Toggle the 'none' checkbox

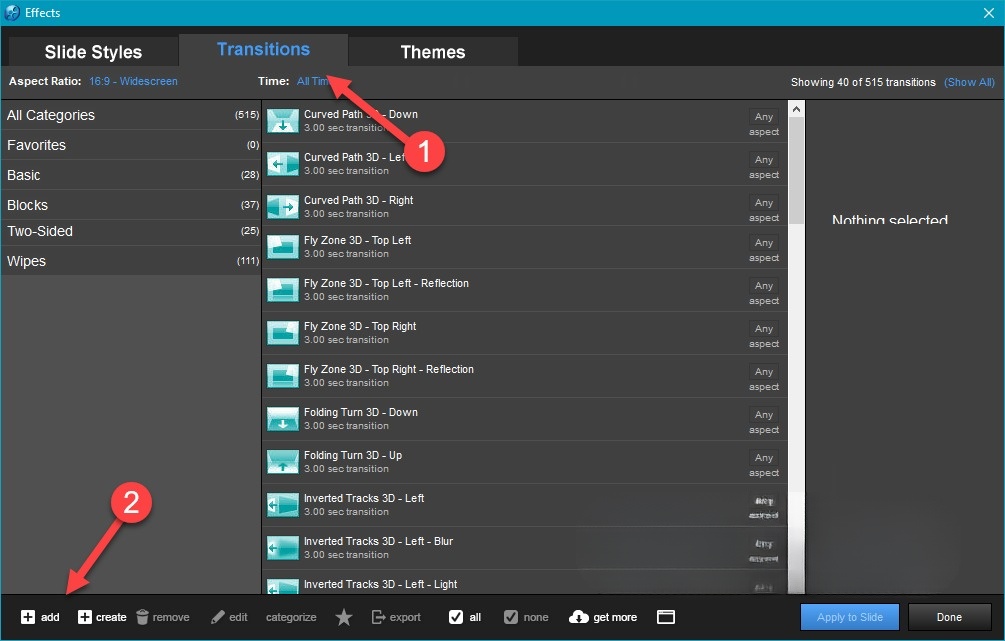point(511,617)
